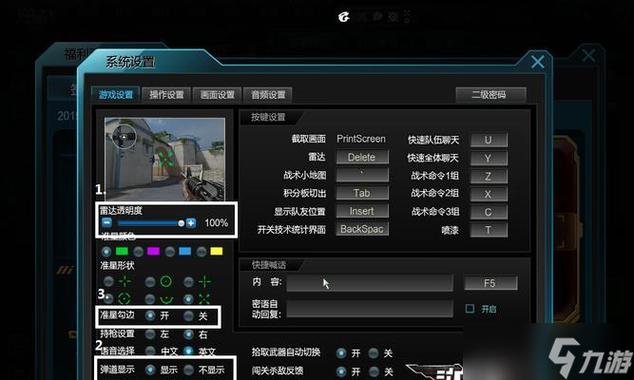
Task: Select green crosshair color swatch
Action: [x=122, y=251]
